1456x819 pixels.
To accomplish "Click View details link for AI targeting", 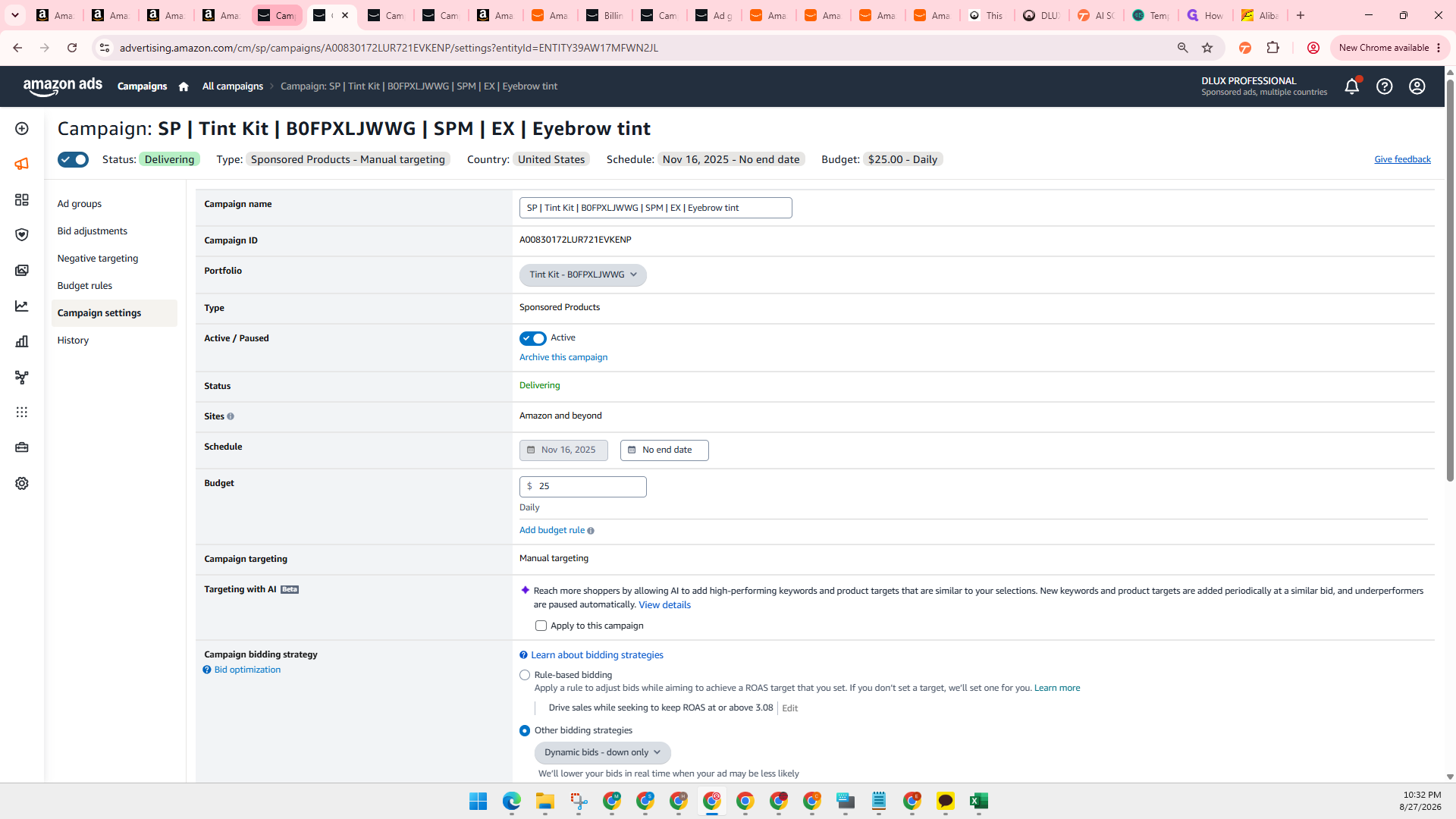I will 664,605.
